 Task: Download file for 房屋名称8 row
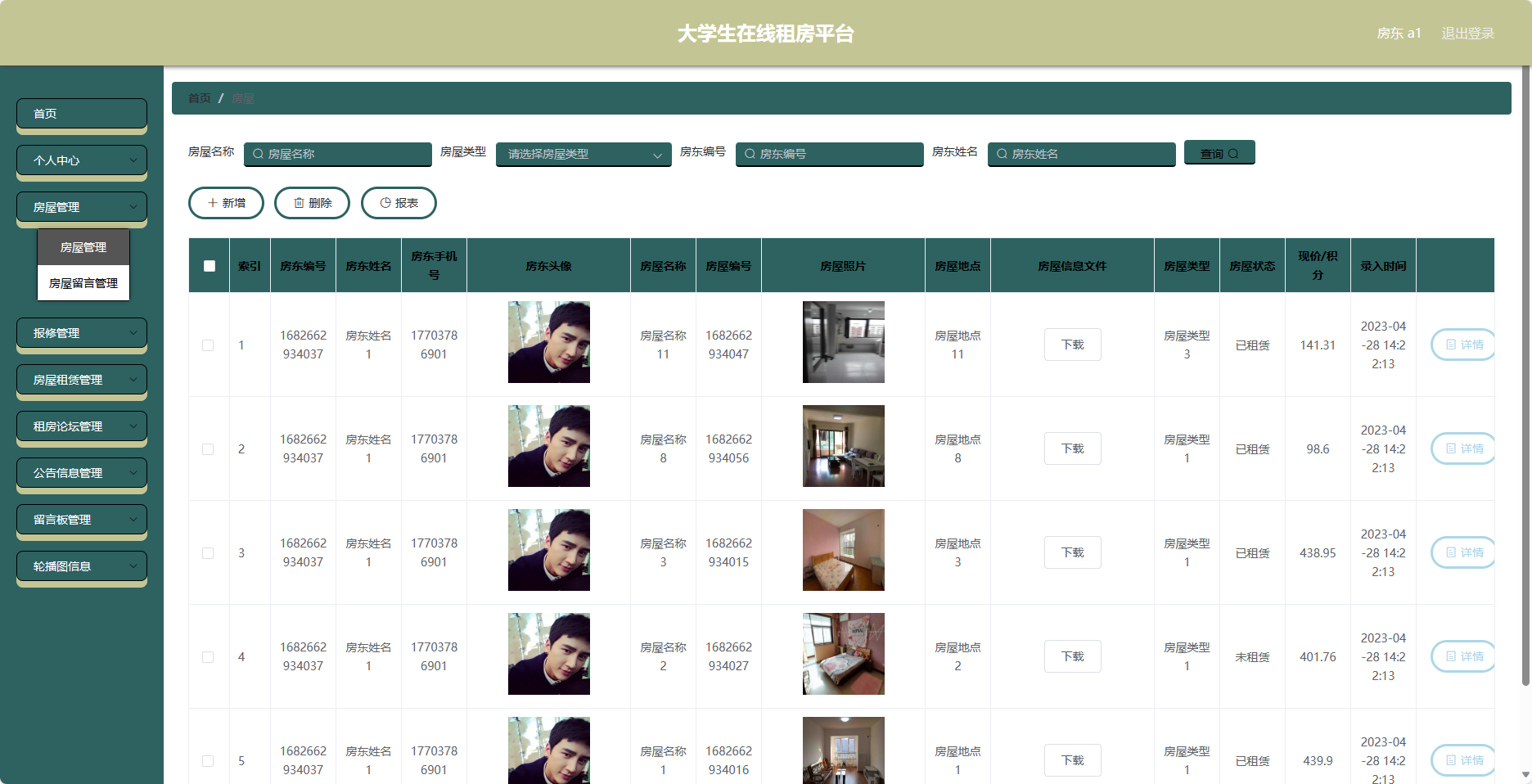[x=1072, y=448]
